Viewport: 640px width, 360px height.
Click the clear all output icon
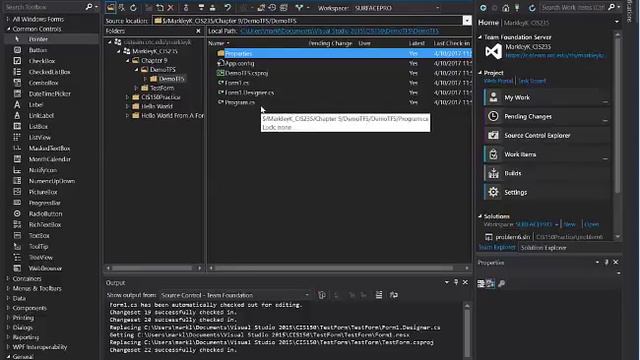point(379,295)
